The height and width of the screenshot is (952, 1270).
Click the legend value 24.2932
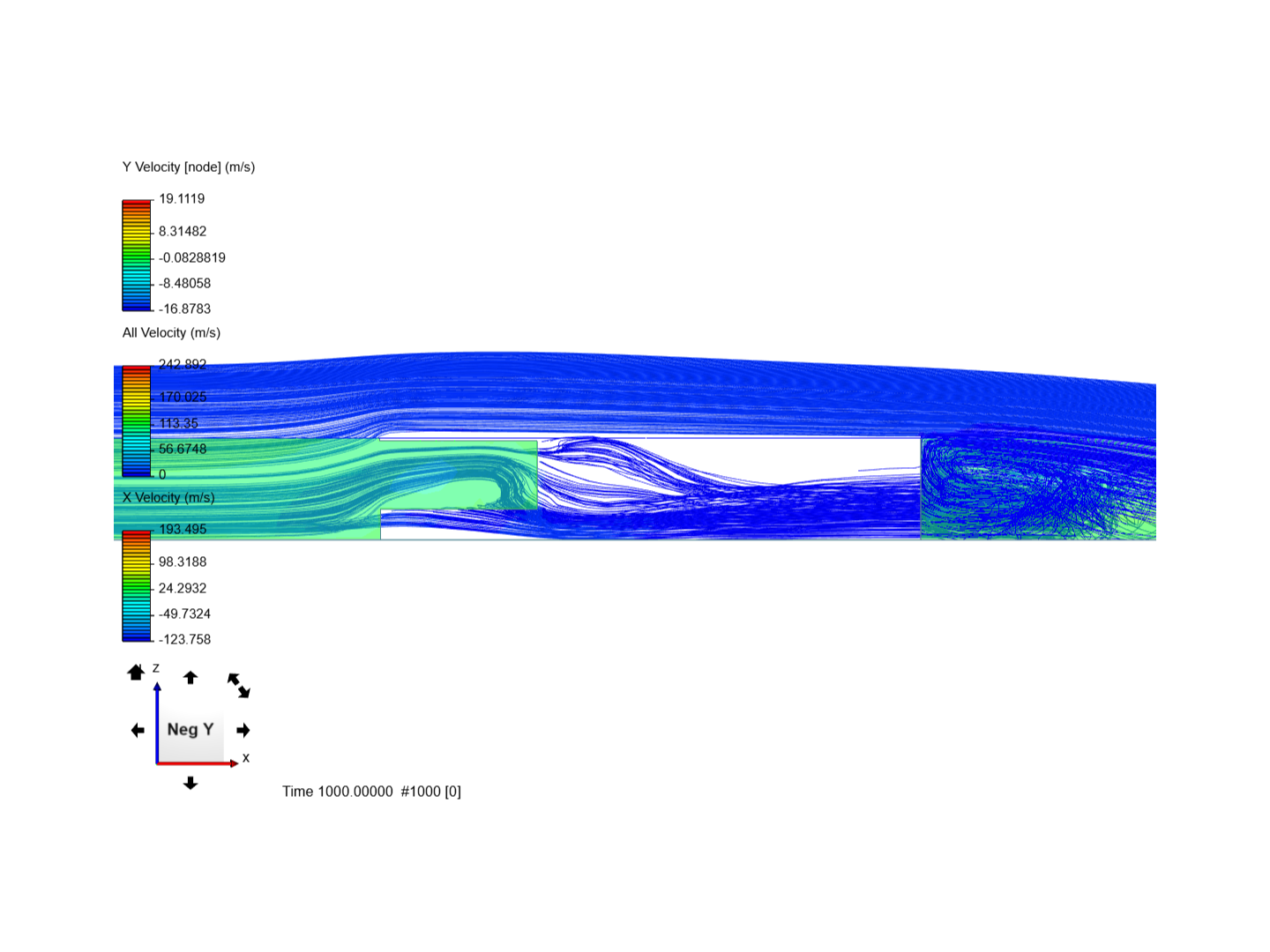point(183,588)
